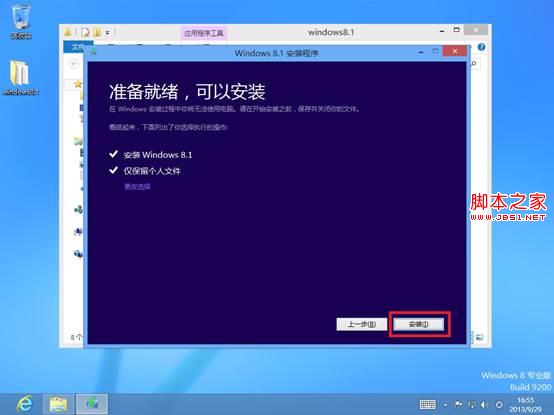The height and width of the screenshot is (415, 554).
Task: Click Explorer large icons view button
Action: 479,337
